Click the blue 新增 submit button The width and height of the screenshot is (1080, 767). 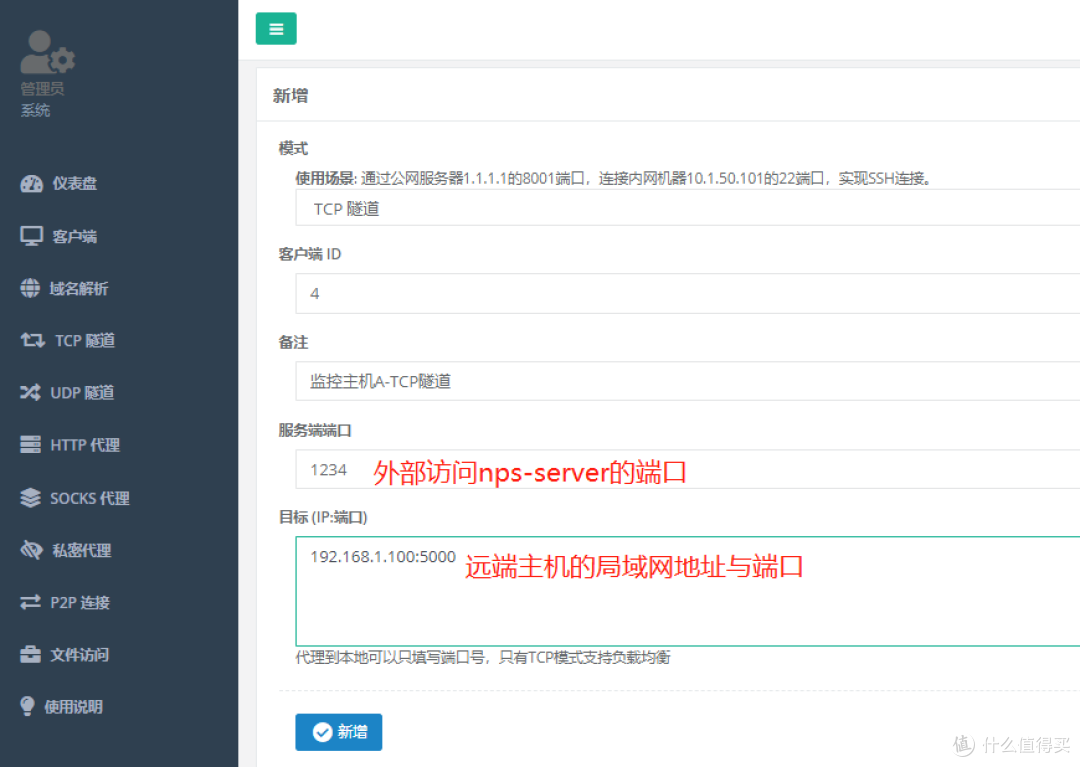[x=339, y=732]
